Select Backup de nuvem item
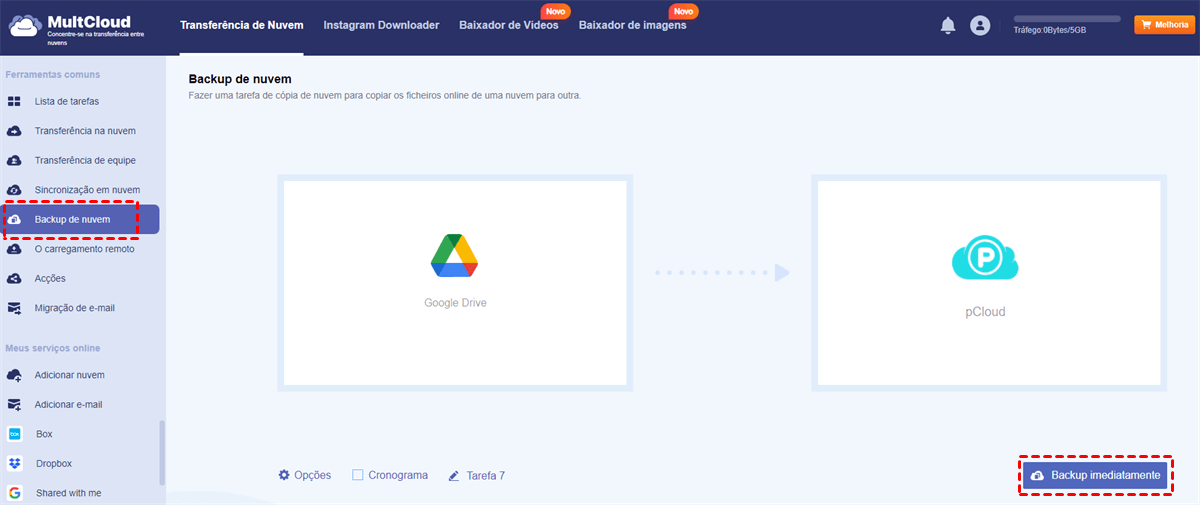This screenshot has height=505, width=1200. click(x=80, y=219)
